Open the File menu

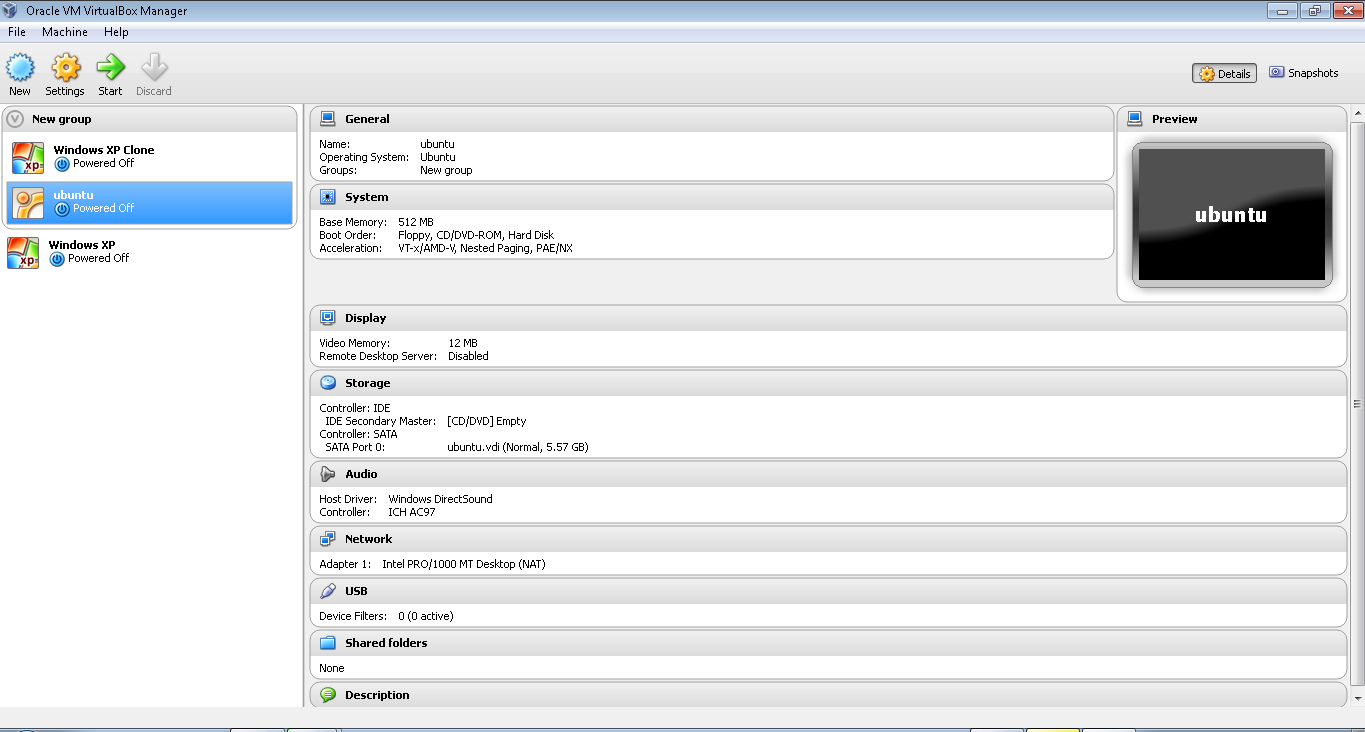coord(17,32)
